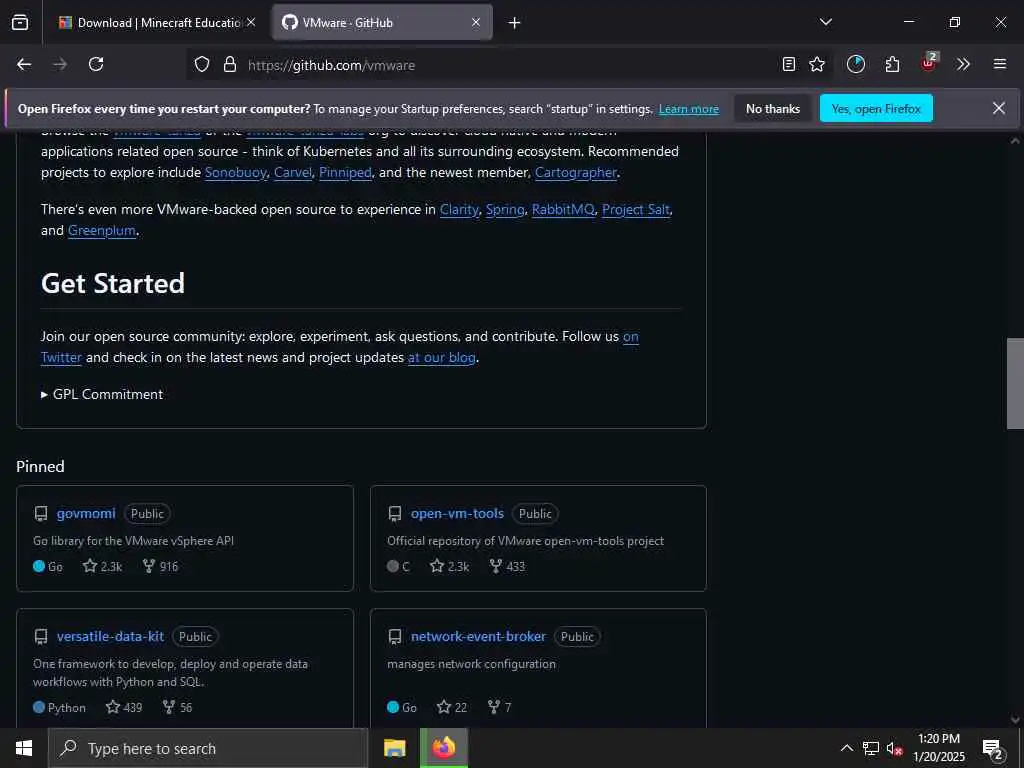The height and width of the screenshot is (768, 1024).
Task: View versatile-data-kit stars 439
Action: [124, 707]
